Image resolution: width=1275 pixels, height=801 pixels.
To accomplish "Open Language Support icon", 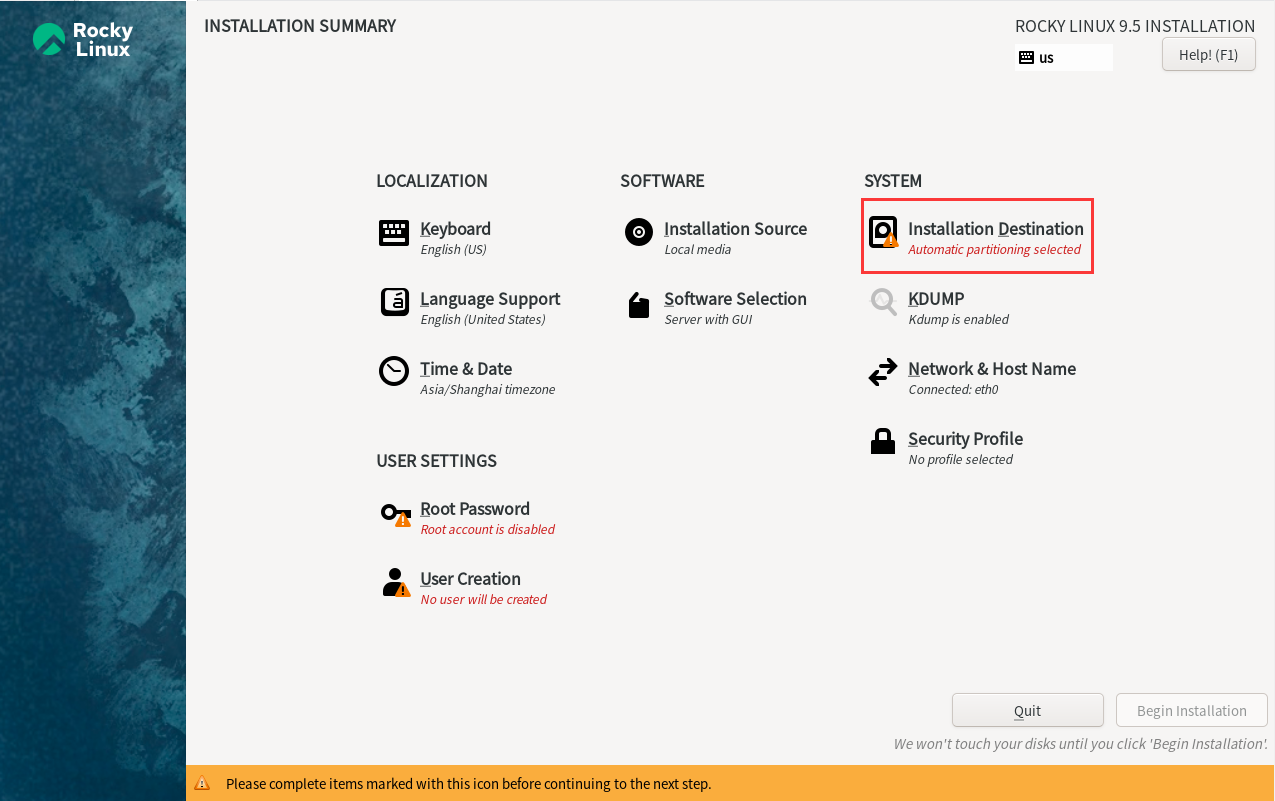I will (x=395, y=302).
